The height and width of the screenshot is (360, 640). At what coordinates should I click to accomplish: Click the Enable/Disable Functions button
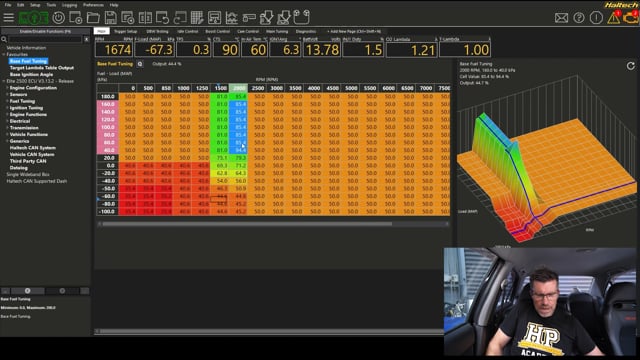coord(45,31)
